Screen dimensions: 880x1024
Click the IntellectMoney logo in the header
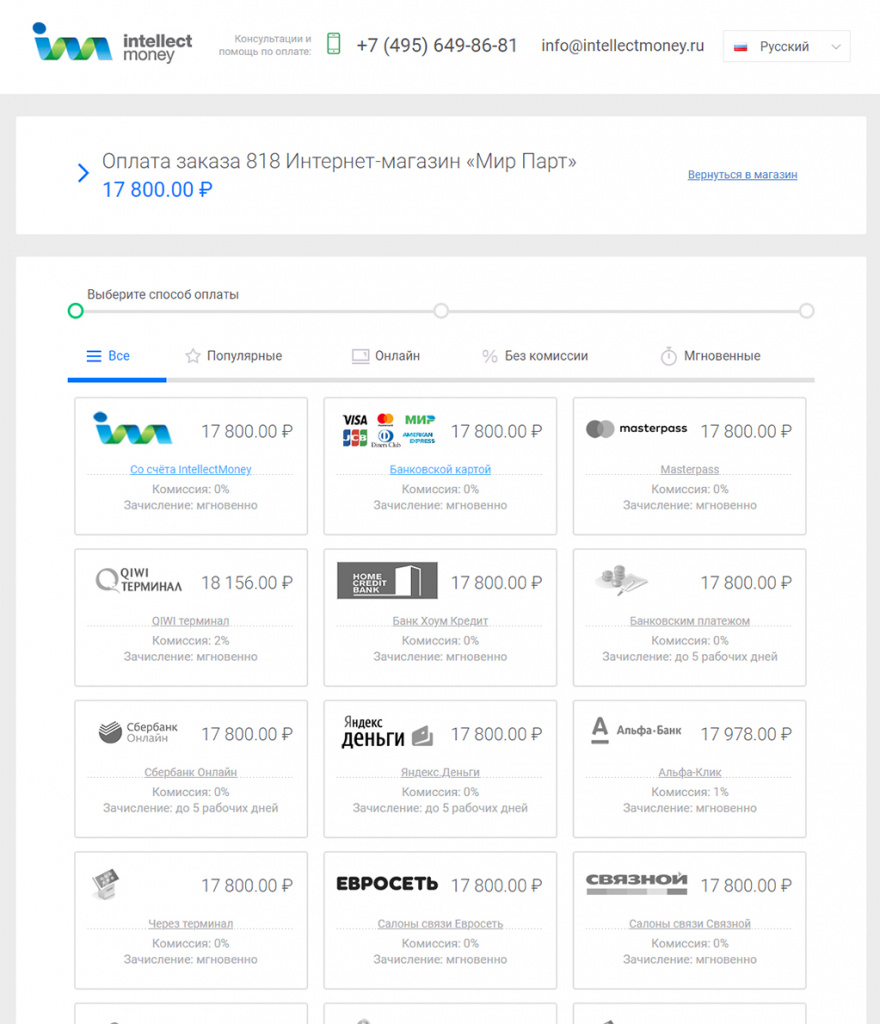coord(112,42)
